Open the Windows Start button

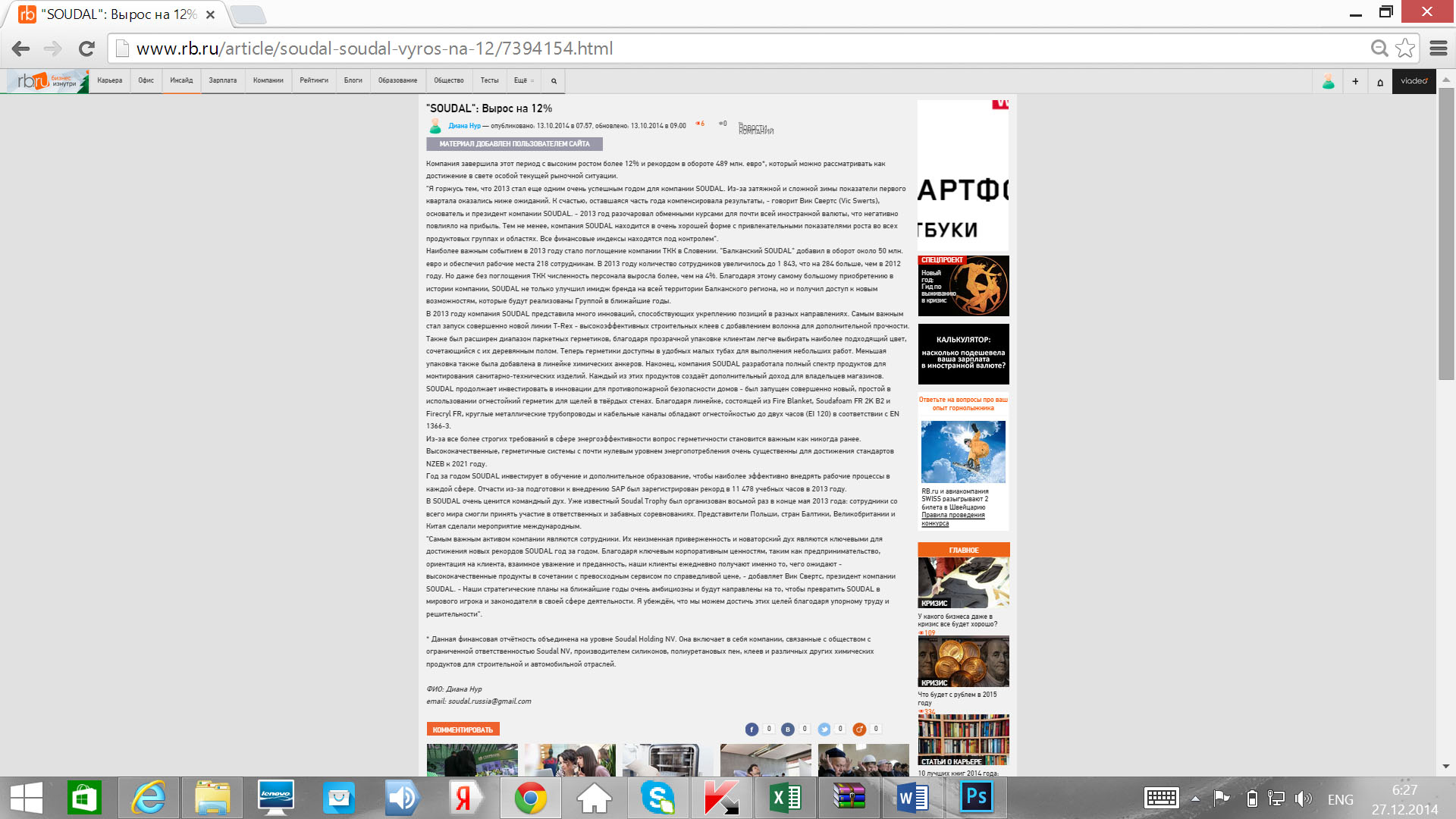pyautogui.click(x=27, y=798)
